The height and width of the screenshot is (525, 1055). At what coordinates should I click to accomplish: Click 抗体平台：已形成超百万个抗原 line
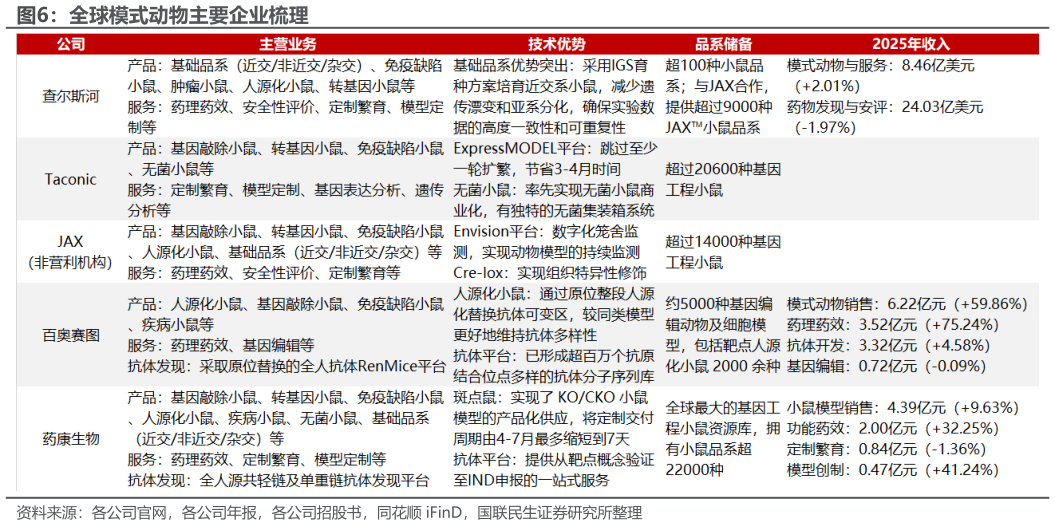(x=554, y=356)
